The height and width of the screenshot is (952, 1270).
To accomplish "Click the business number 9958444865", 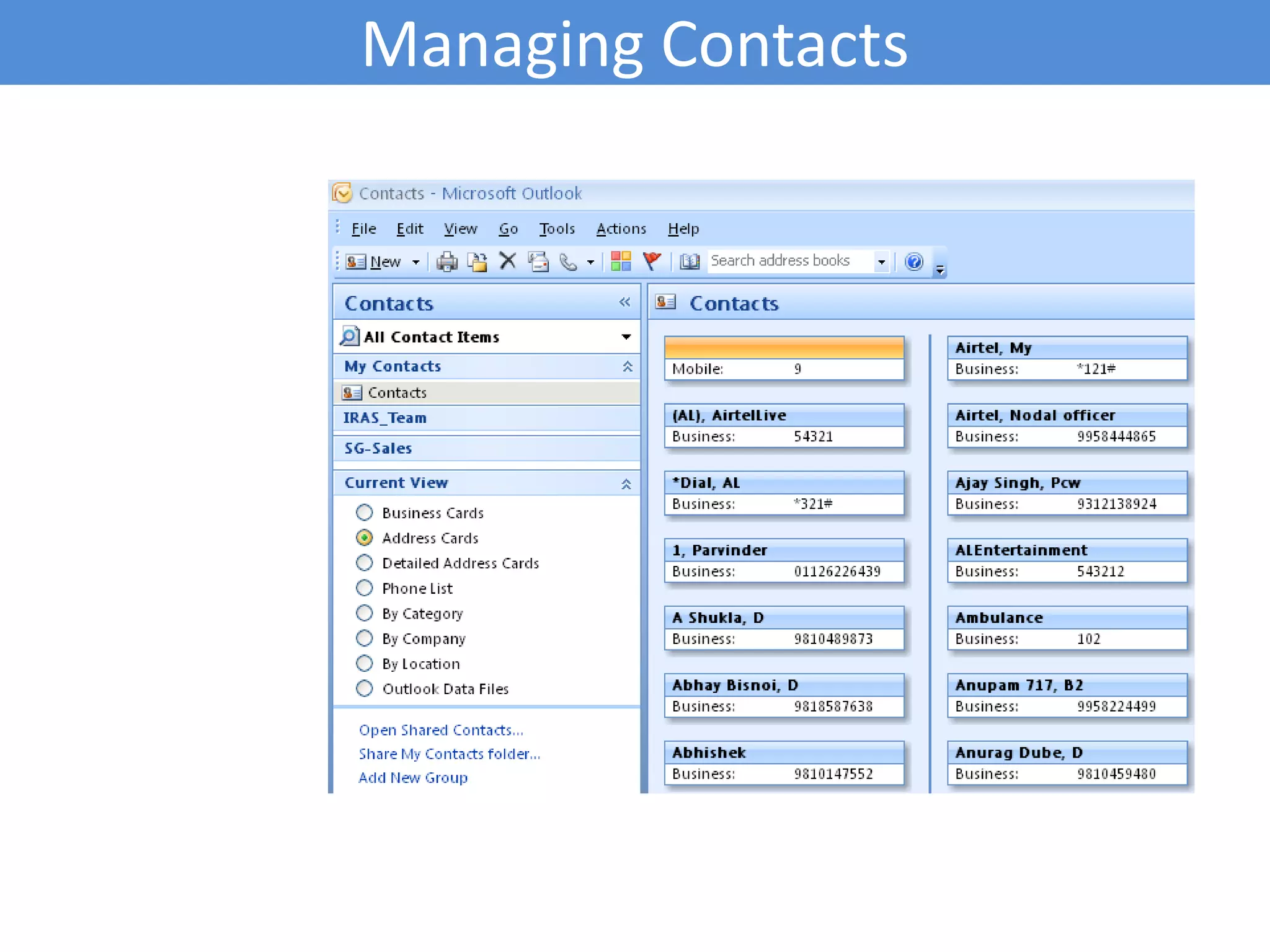I will (1116, 436).
